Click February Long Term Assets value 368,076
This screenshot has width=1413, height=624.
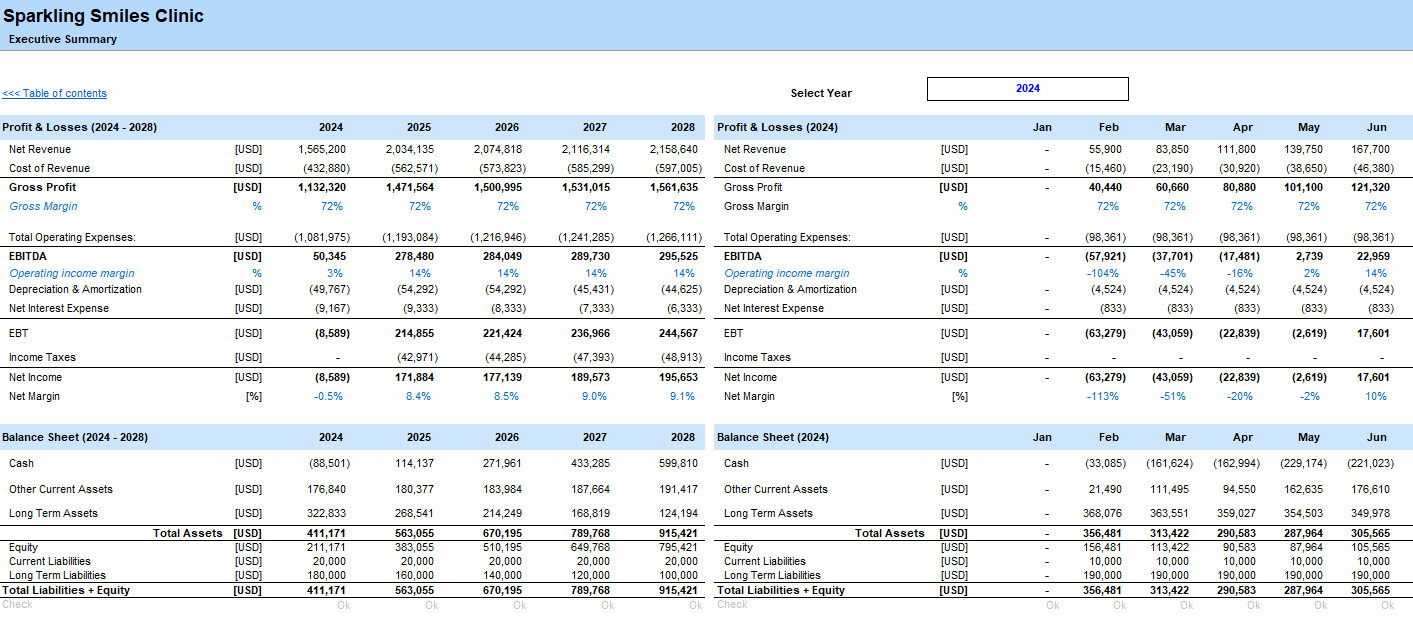pyautogui.click(x=1102, y=514)
